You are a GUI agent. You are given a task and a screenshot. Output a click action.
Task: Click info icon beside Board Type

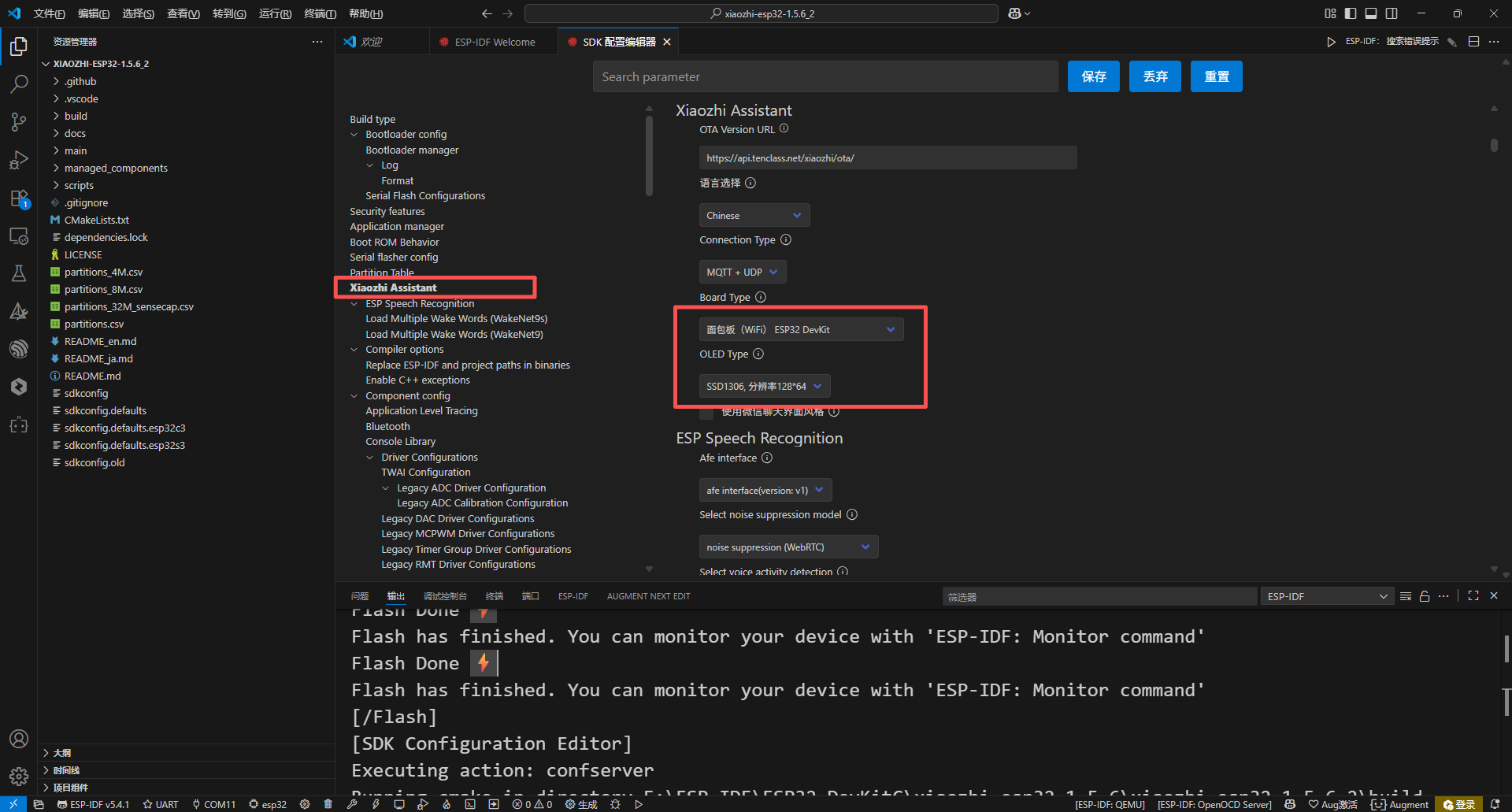click(x=761, y=297)
